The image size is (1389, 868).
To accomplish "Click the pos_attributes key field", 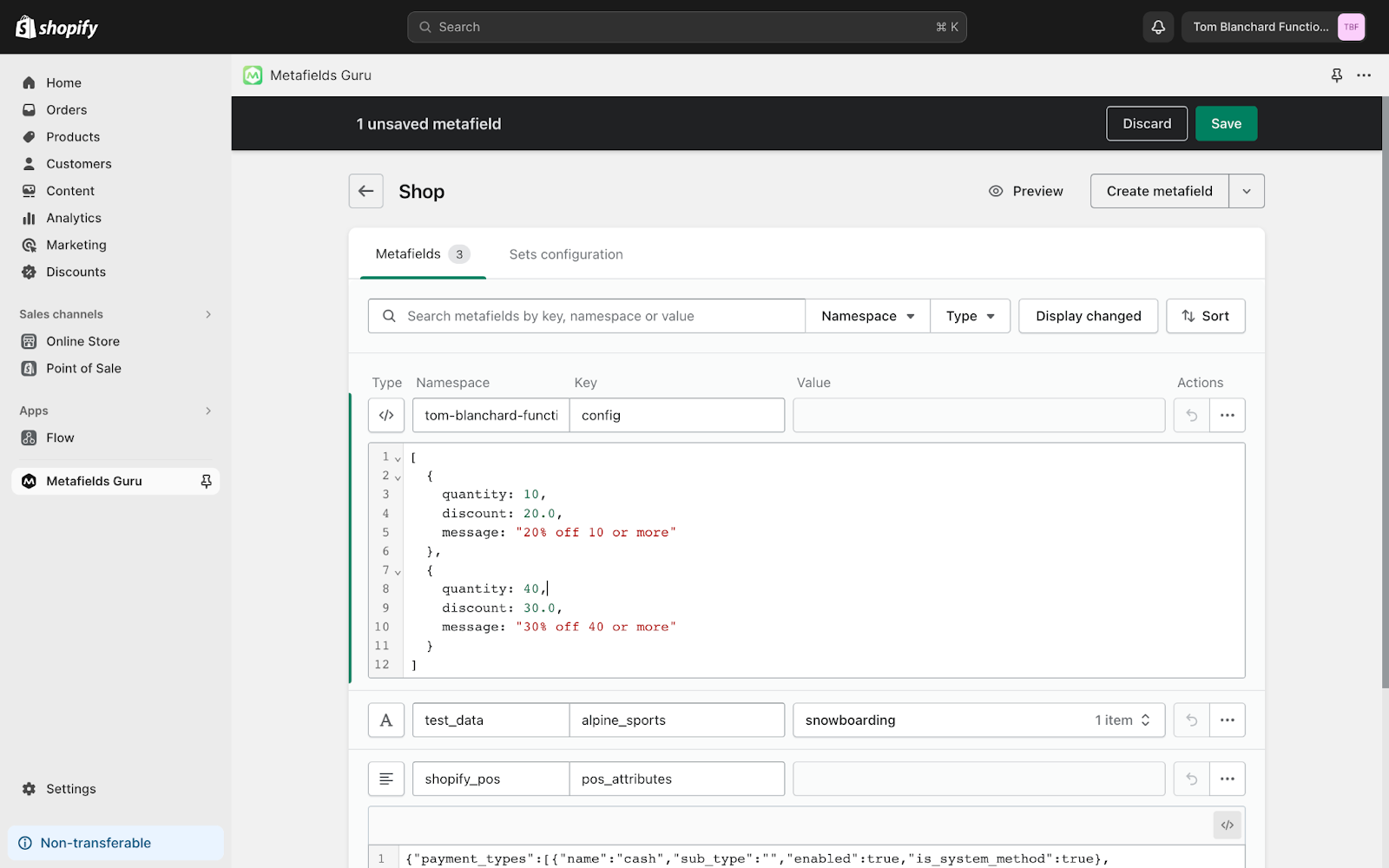I will click(677, 779).
